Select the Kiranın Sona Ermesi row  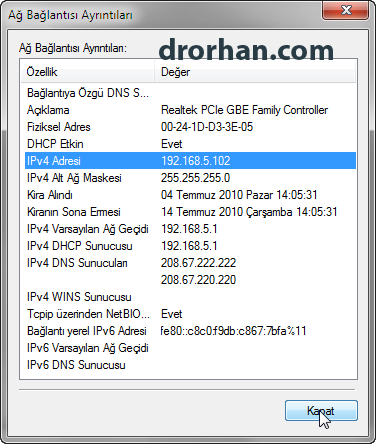190,212
